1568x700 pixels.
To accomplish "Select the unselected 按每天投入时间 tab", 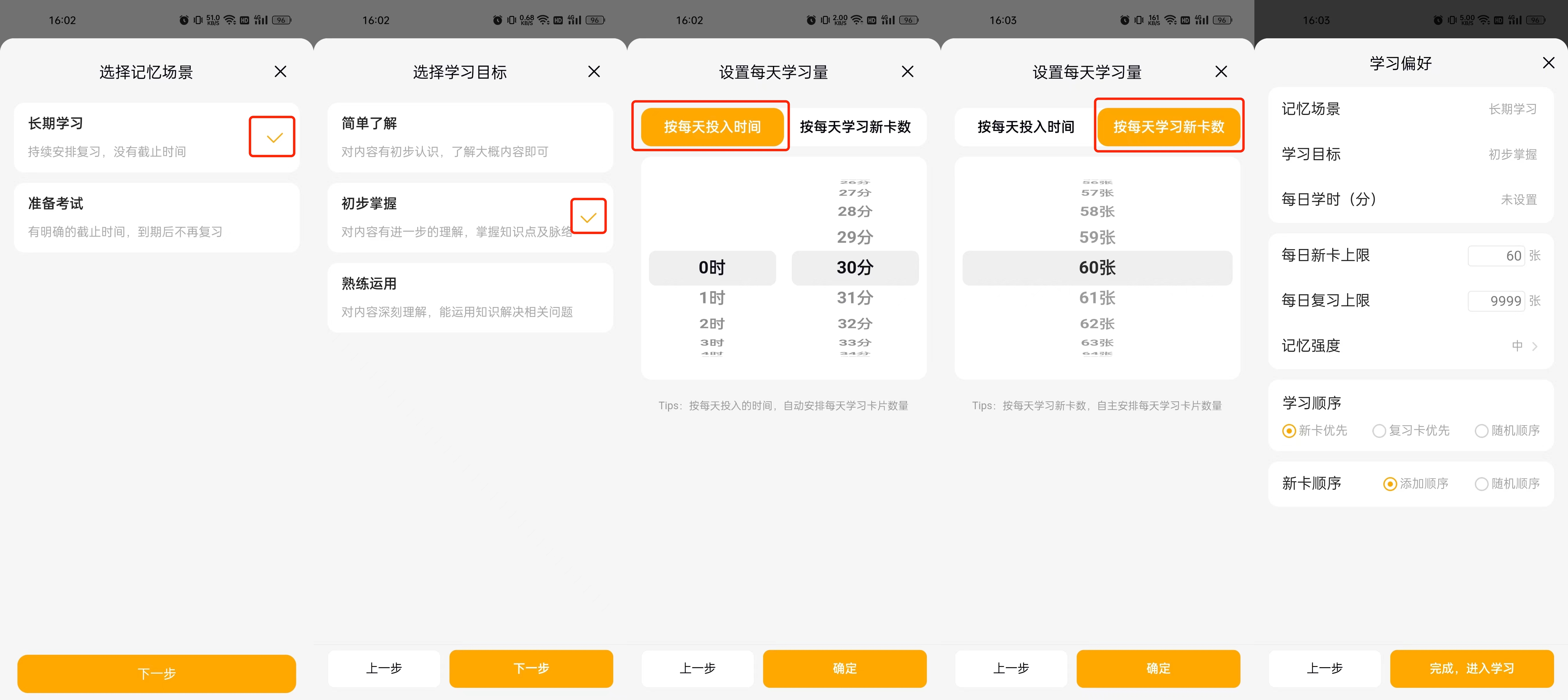I will pos(1025,127).
